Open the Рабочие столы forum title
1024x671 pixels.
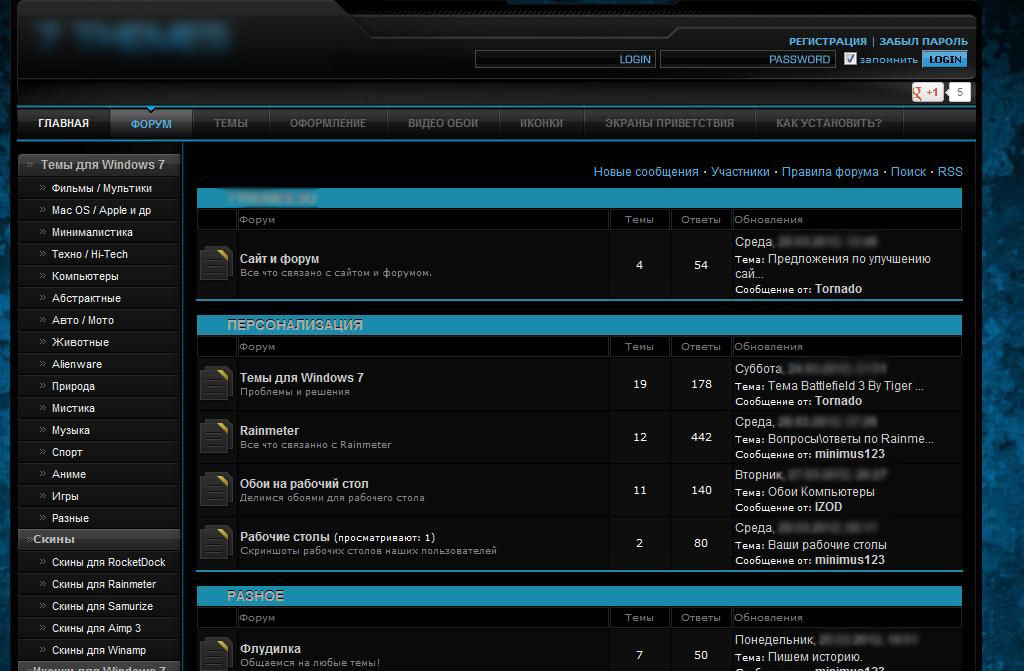tap(285, 537)
